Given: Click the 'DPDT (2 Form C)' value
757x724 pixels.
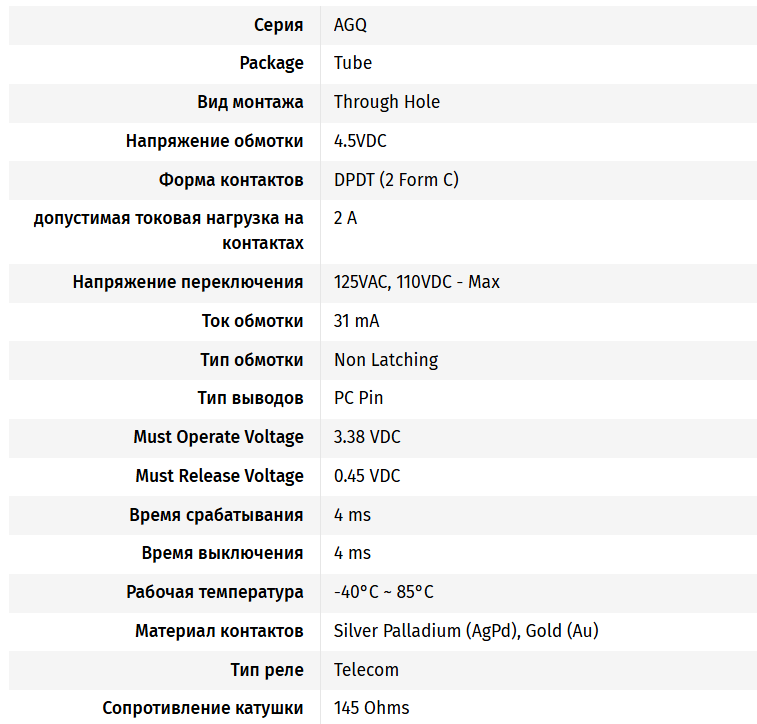Looking at the screenshot, I should (x=397, y=180).
